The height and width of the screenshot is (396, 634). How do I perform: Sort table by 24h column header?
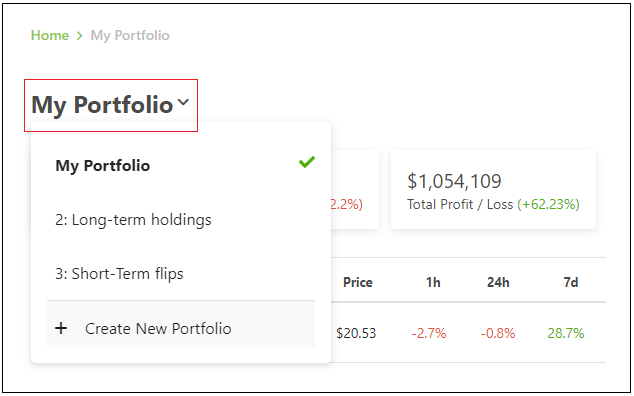click(498, 282)
